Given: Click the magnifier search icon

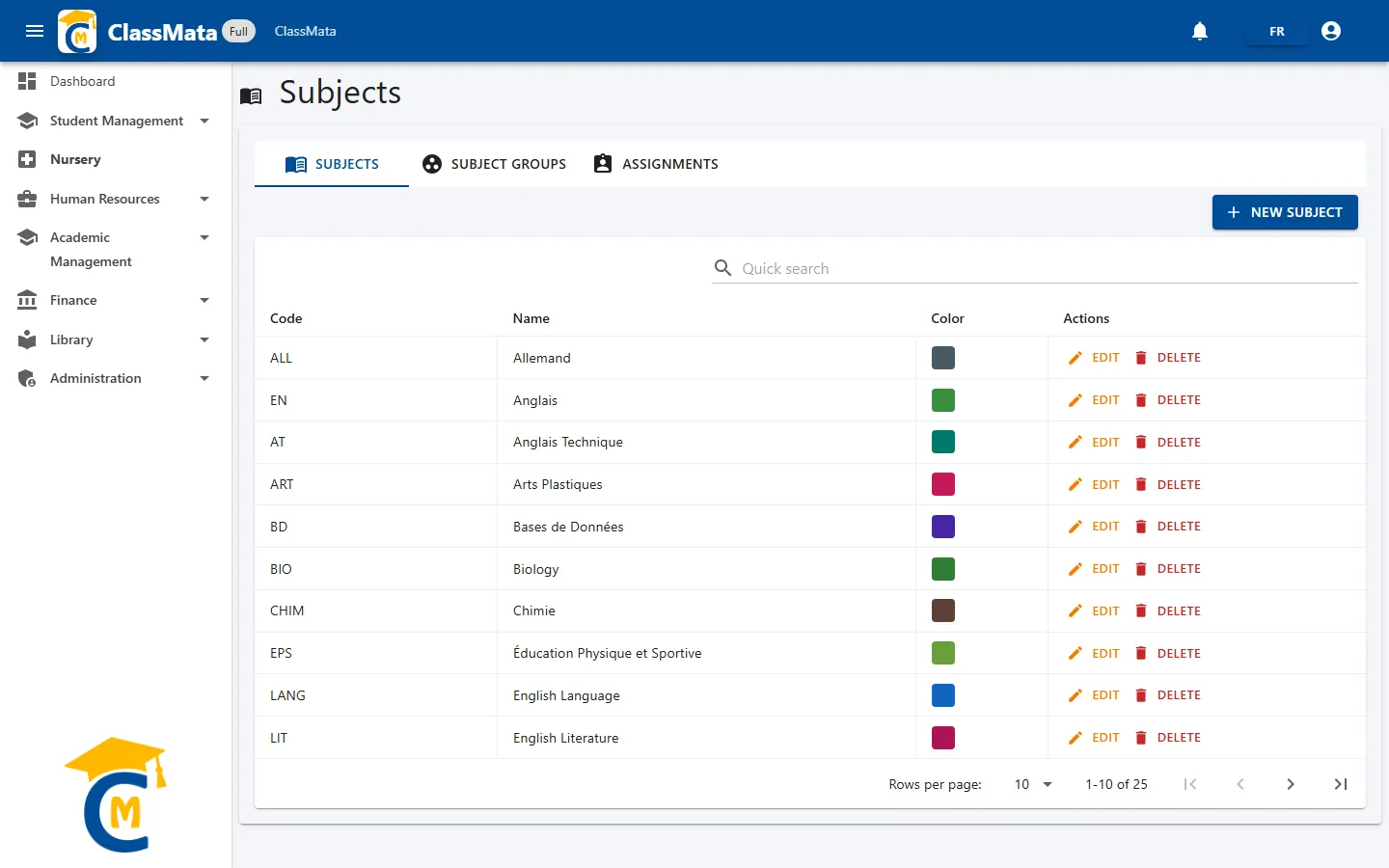Looking at the screenshot, I should tap(722, 267).
